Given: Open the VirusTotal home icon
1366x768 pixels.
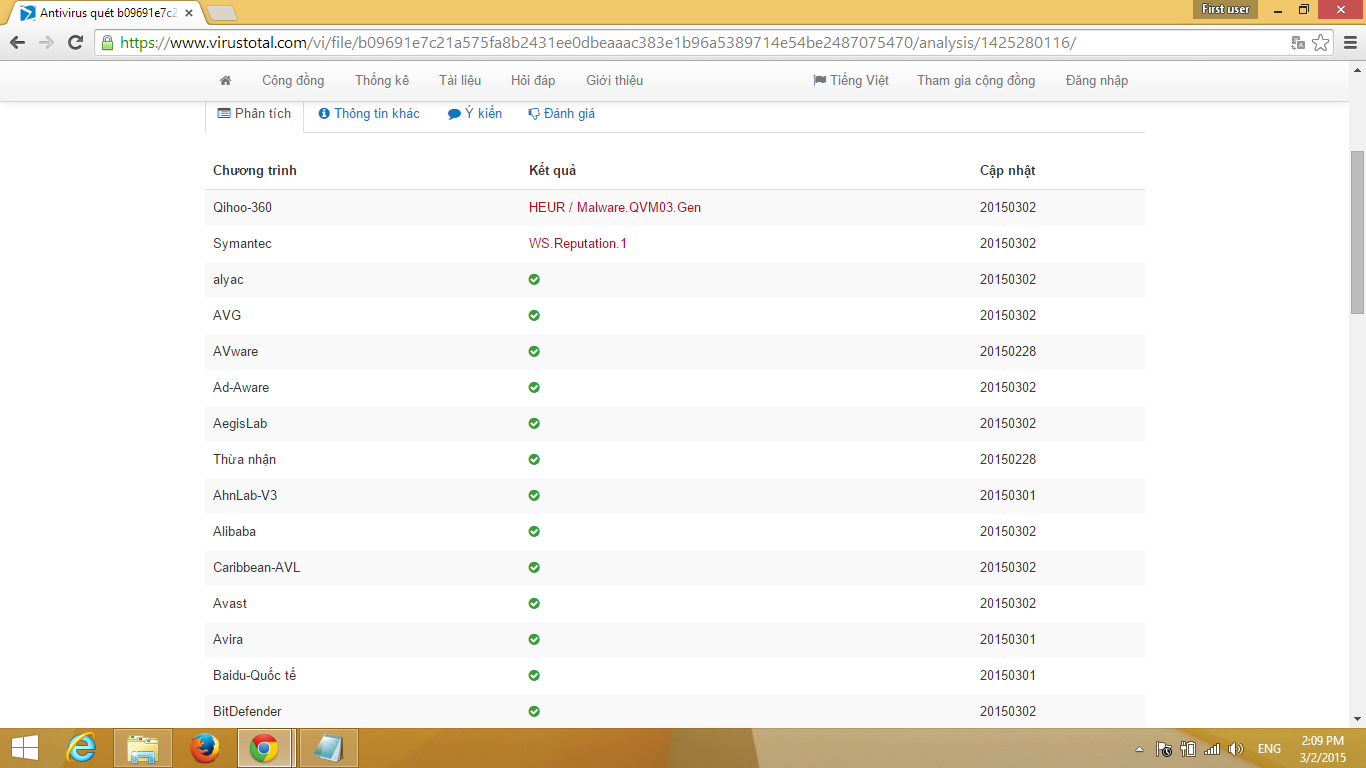Looking at the screenshot, I should click(225, 80).
